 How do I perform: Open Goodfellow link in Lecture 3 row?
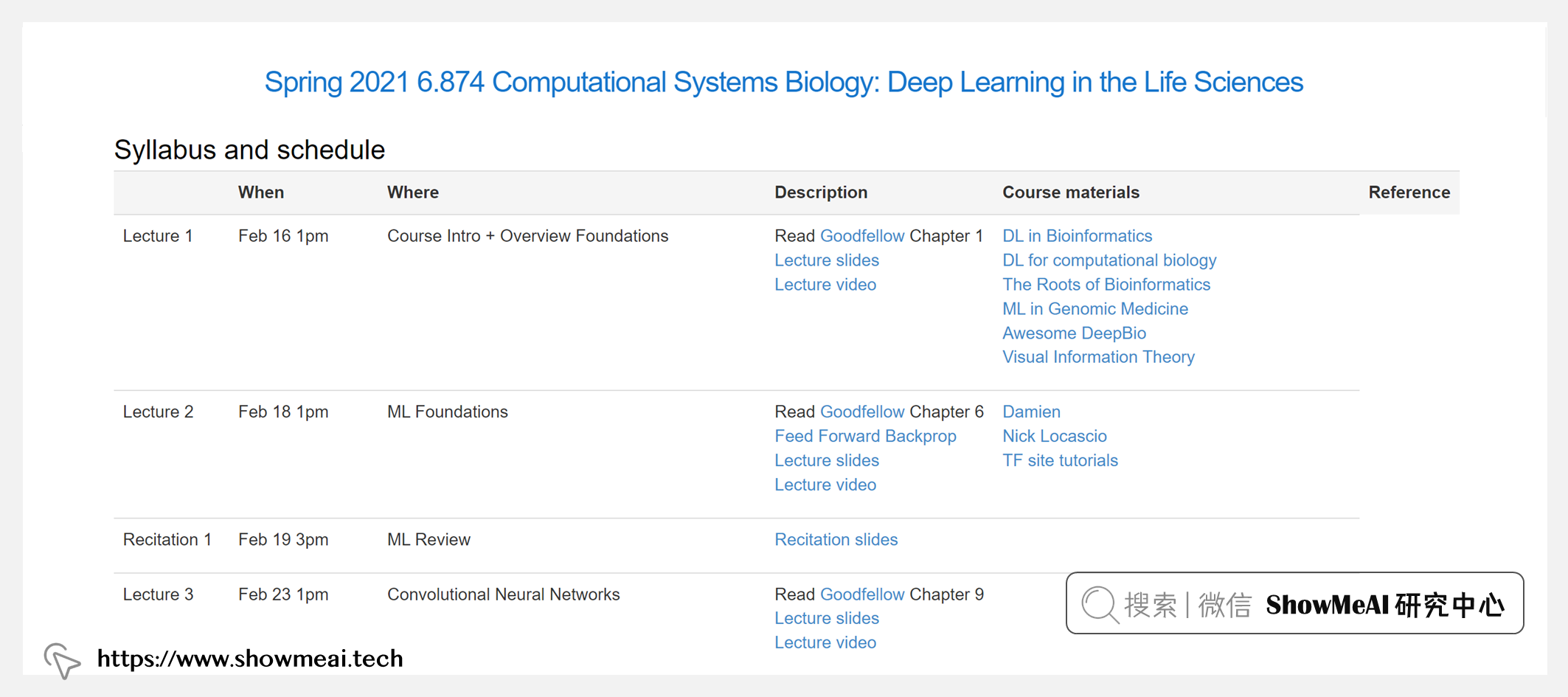point(861,594)
